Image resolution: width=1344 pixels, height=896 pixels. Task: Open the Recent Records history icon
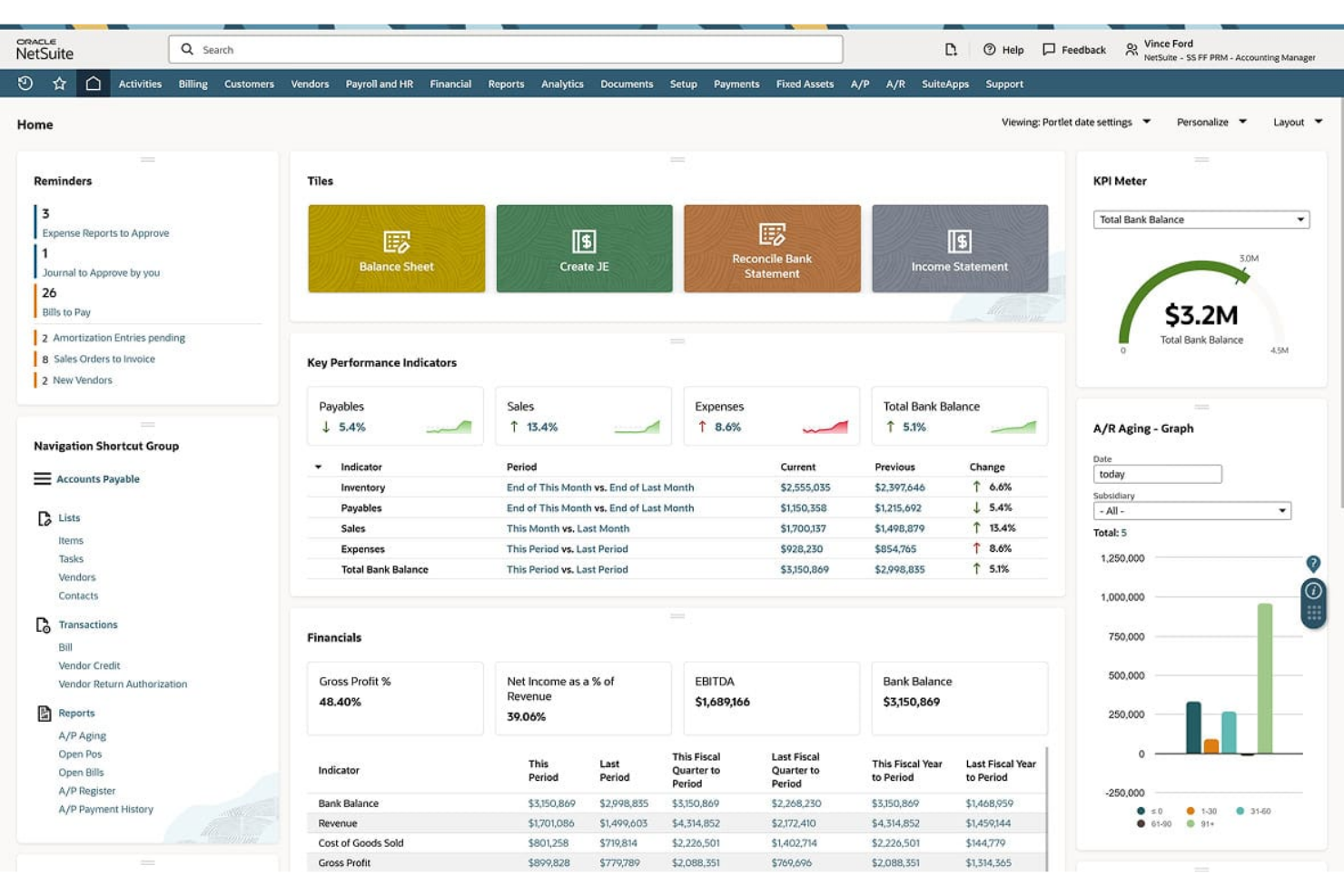pos(25,84)
